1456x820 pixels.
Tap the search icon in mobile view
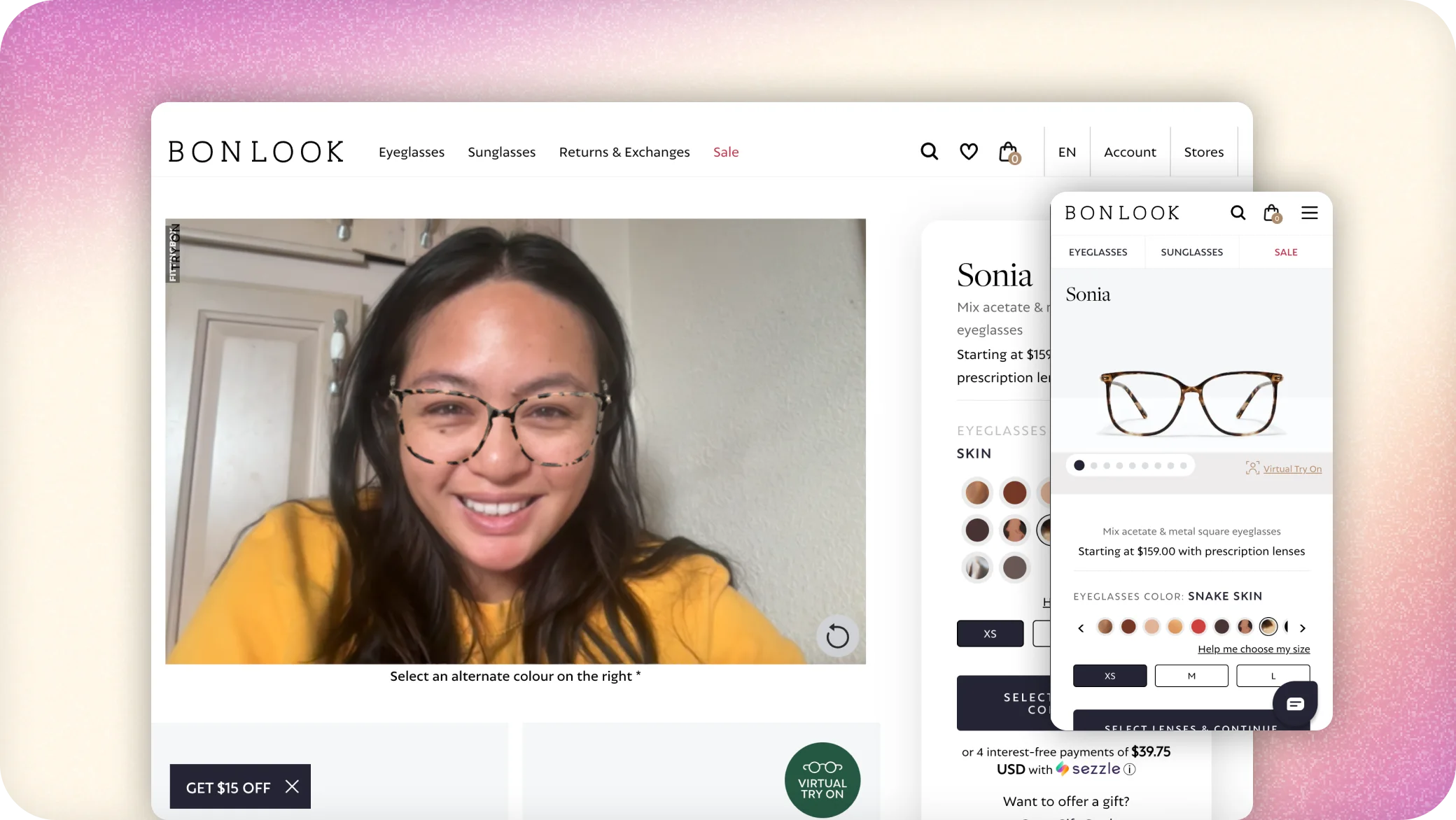point(1238,213)
